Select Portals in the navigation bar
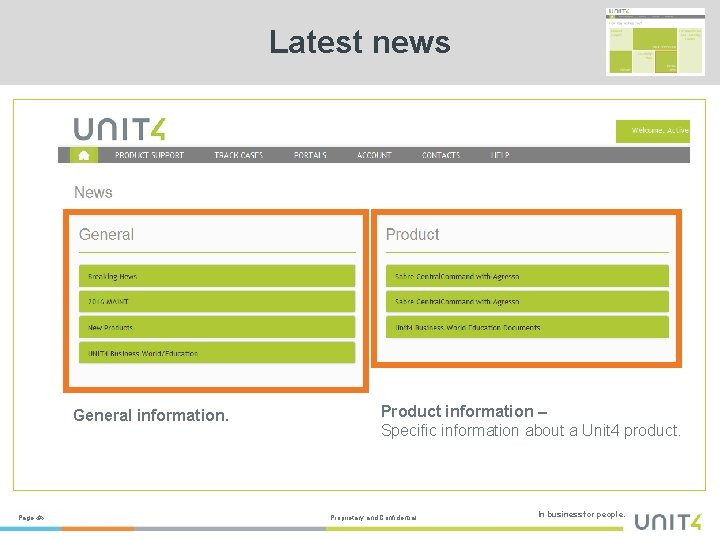Screen dimensions: 720x540 click(310, 155)
